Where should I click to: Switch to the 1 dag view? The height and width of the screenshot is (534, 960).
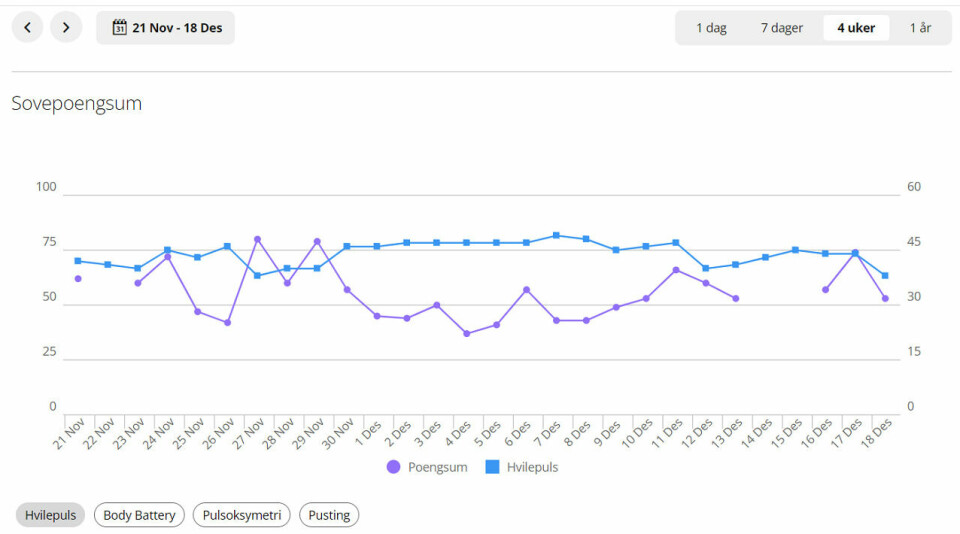[x=711, y=28]
